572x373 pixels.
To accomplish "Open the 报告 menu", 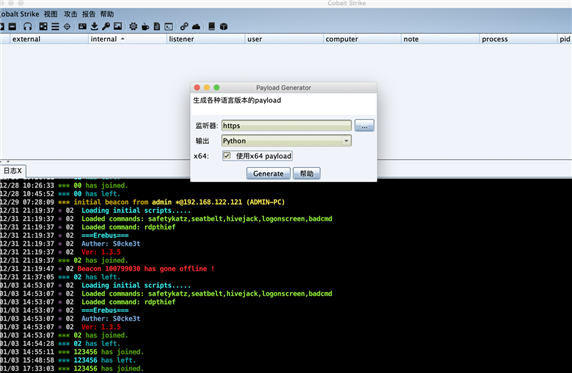I will 89,14.
